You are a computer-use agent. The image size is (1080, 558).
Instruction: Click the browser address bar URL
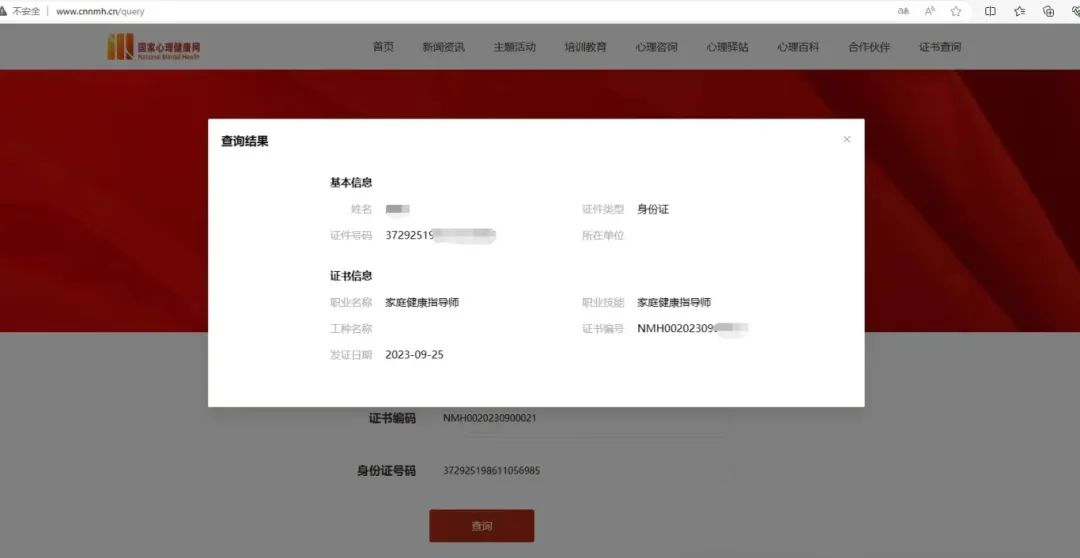coord(100,11)
